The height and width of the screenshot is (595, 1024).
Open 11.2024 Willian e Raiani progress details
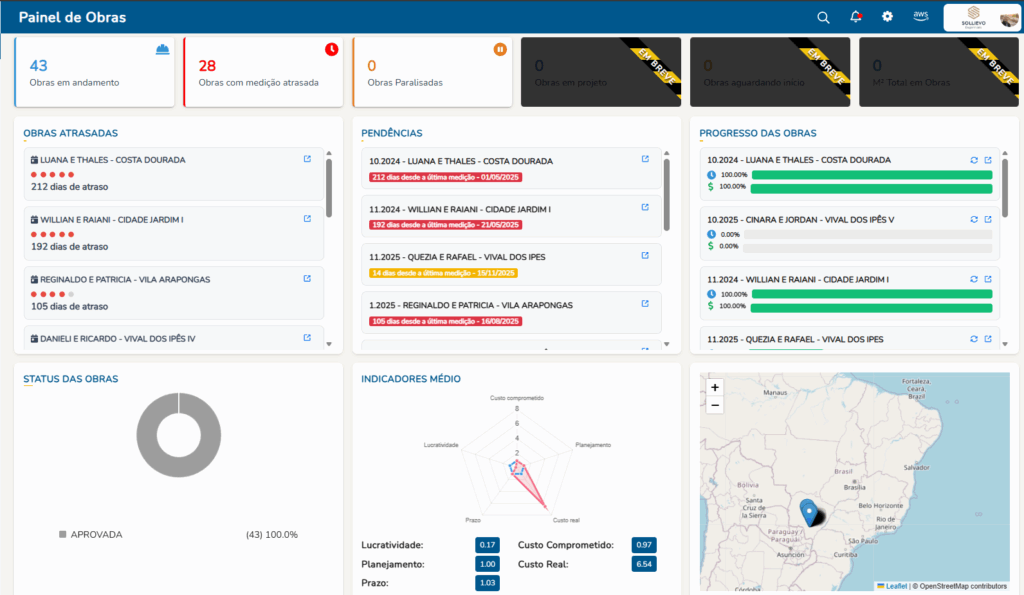(988, 279)
